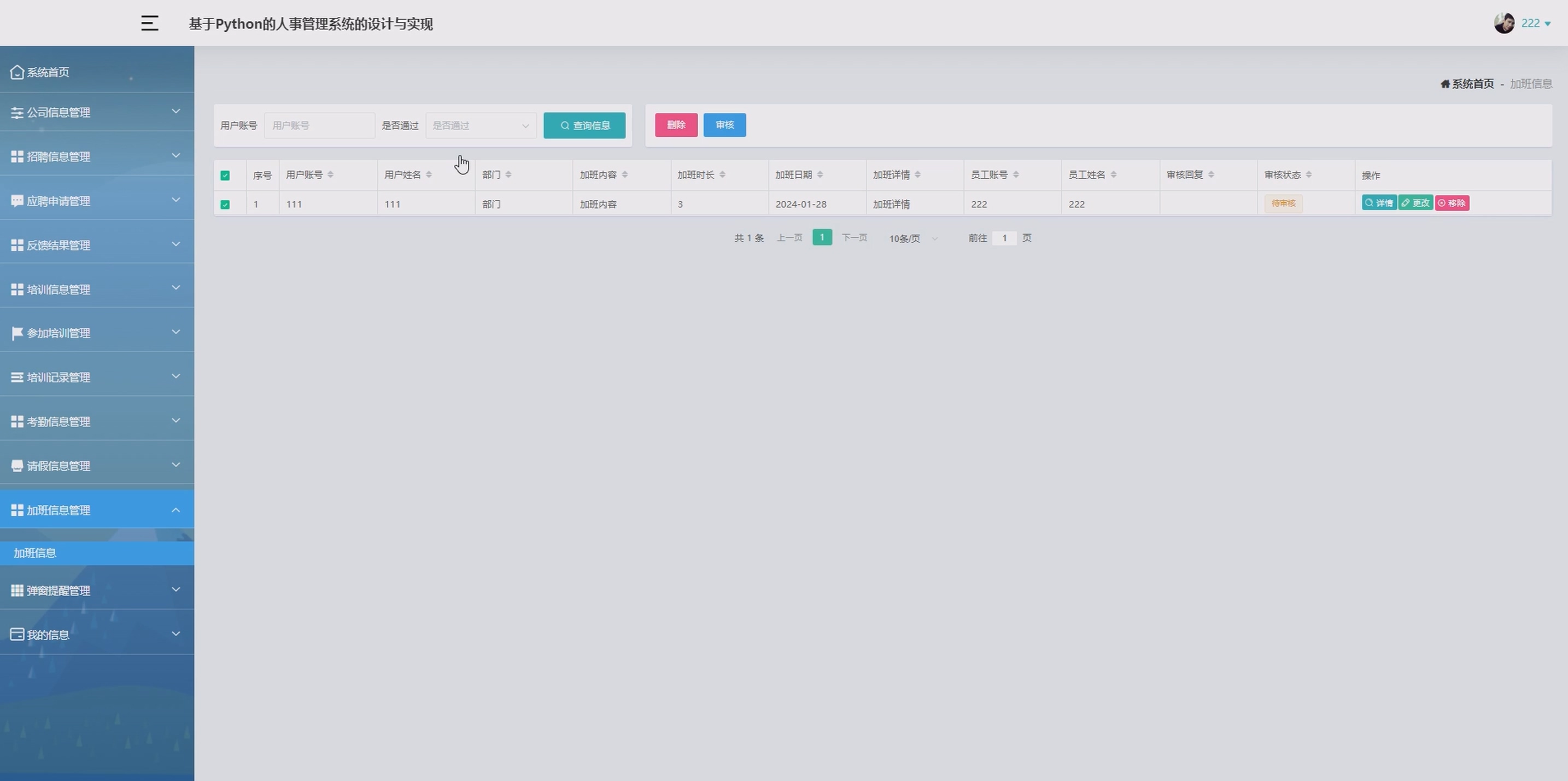The image size is (1568, 781).
Task: Click the home icon beside 系统首页 in sidebar
Action: pyautogui.click(x=17, y=72)
